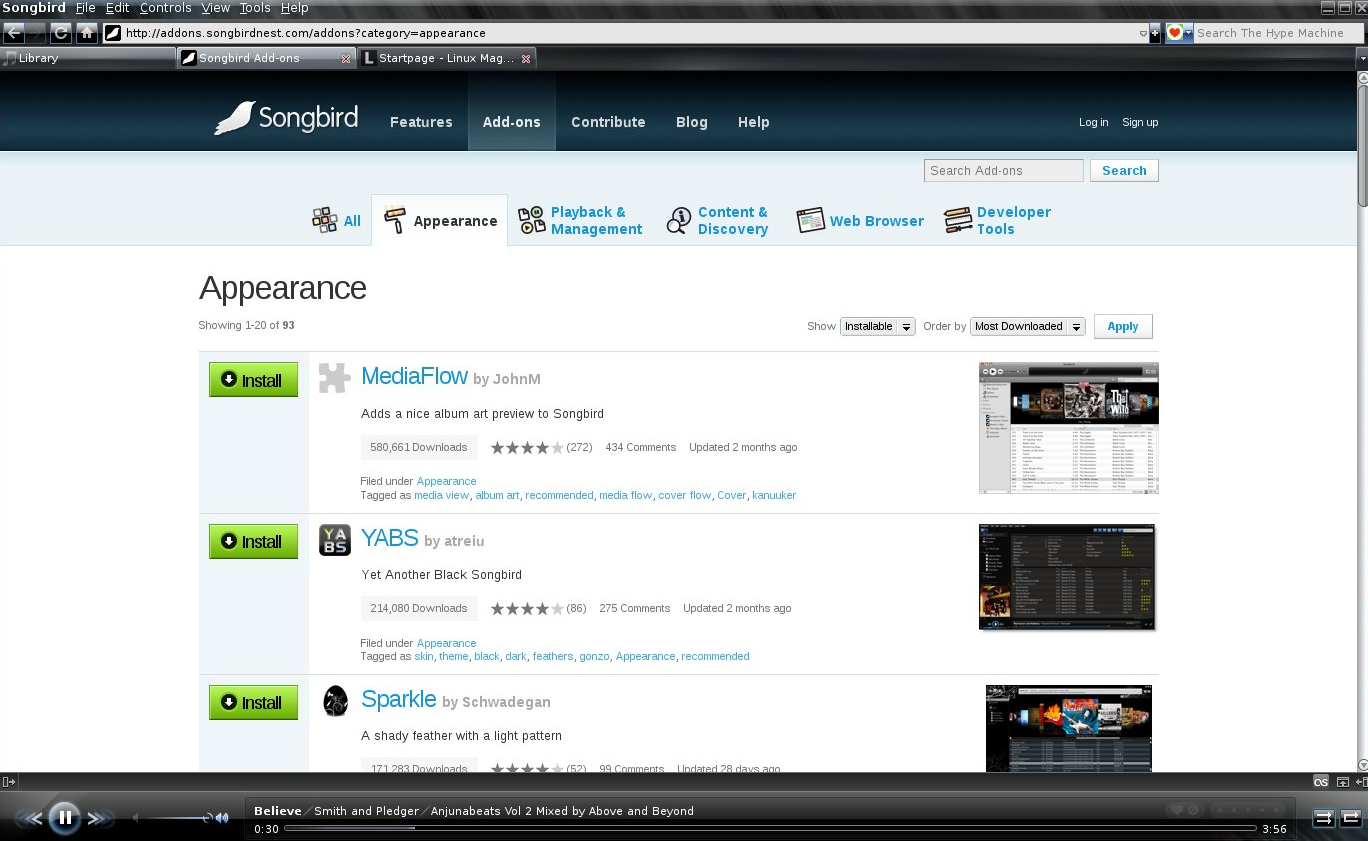
Task: Click the Search Add-ons input field
Action: pos(1003,170)
